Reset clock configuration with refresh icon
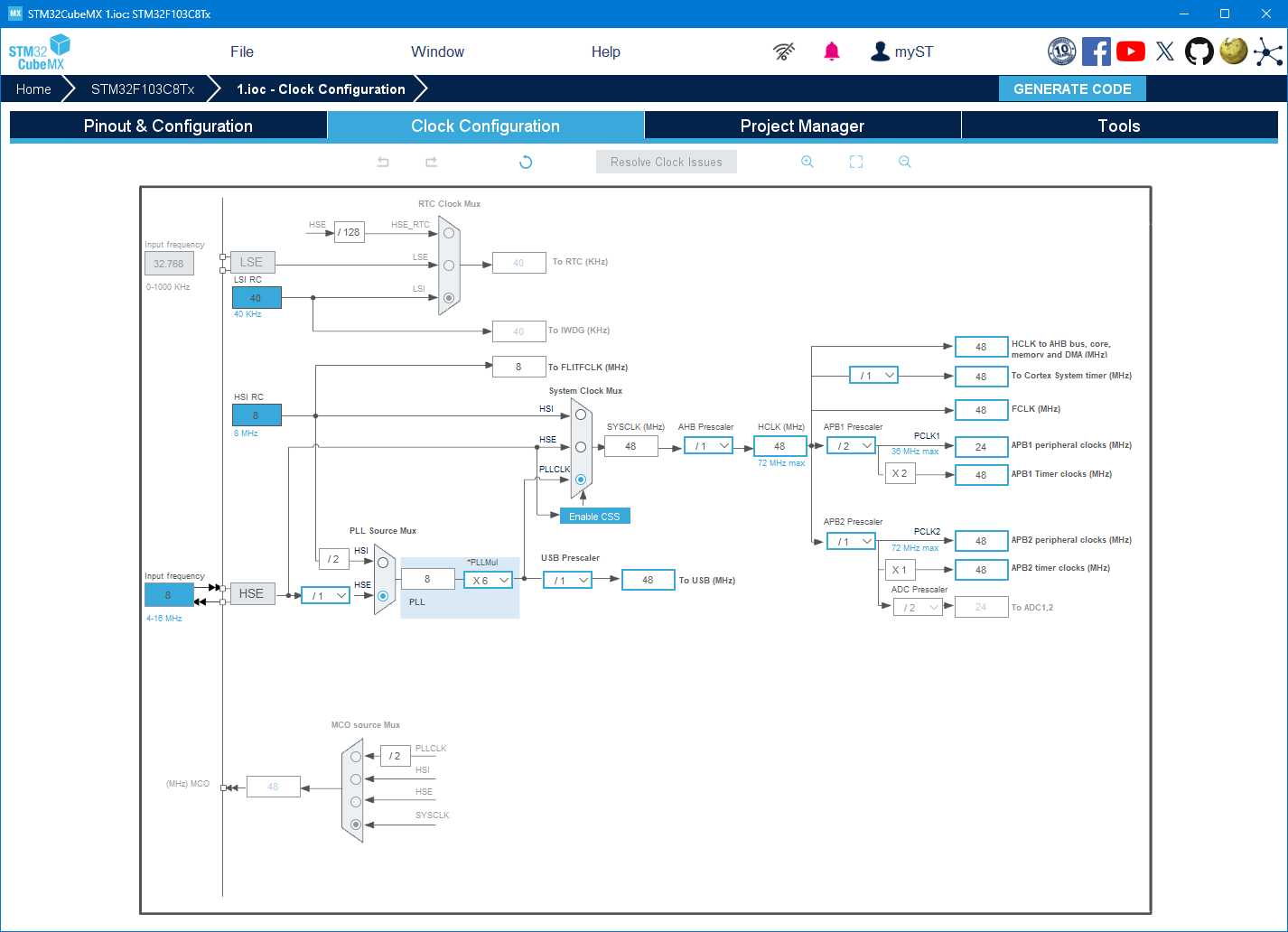The height and width of the screenshot is (932, 1288). (526, 163)
